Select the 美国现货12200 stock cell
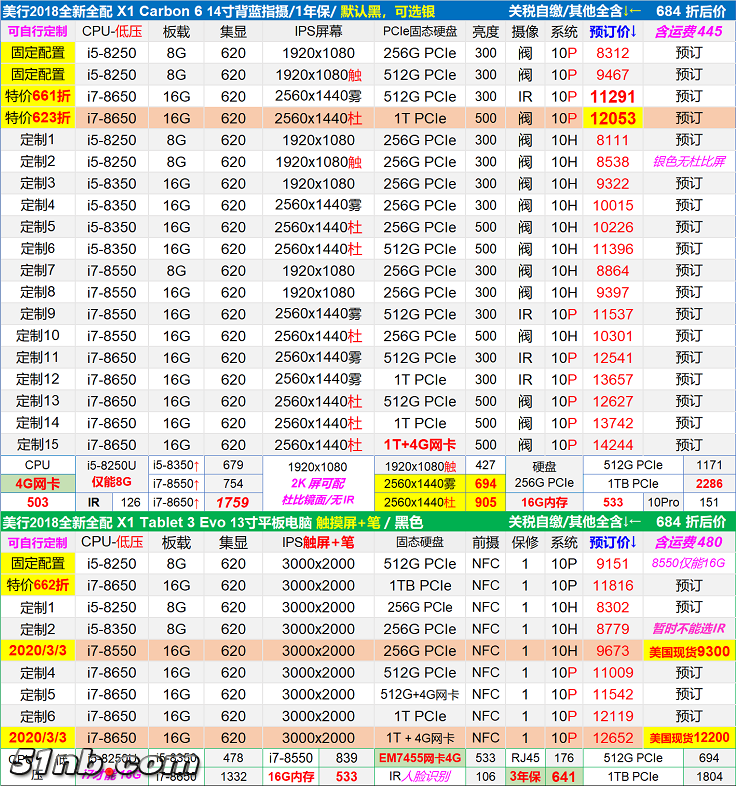This screenshot has width=736, height=786. 689,738
